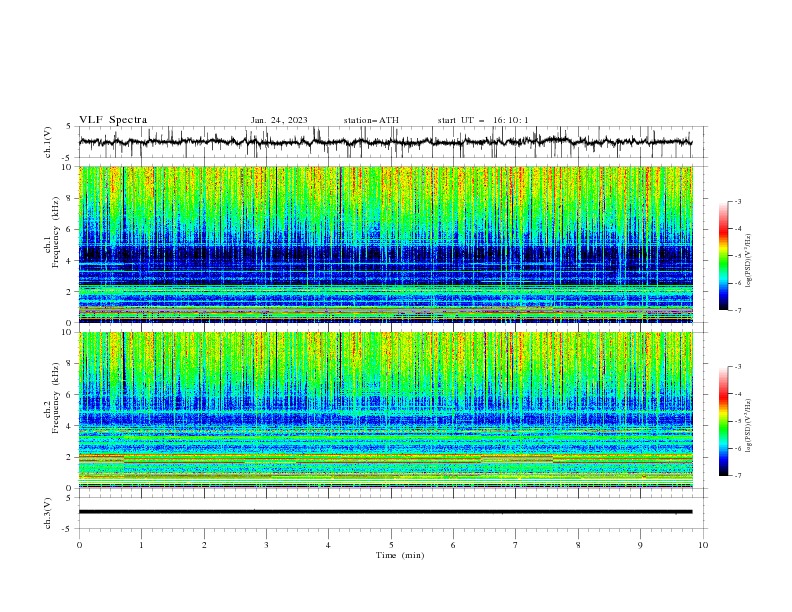Select the "Time (min)" axis label
Image resolution: width=792 pixels, height=612 pixels.
pos(400,555)
